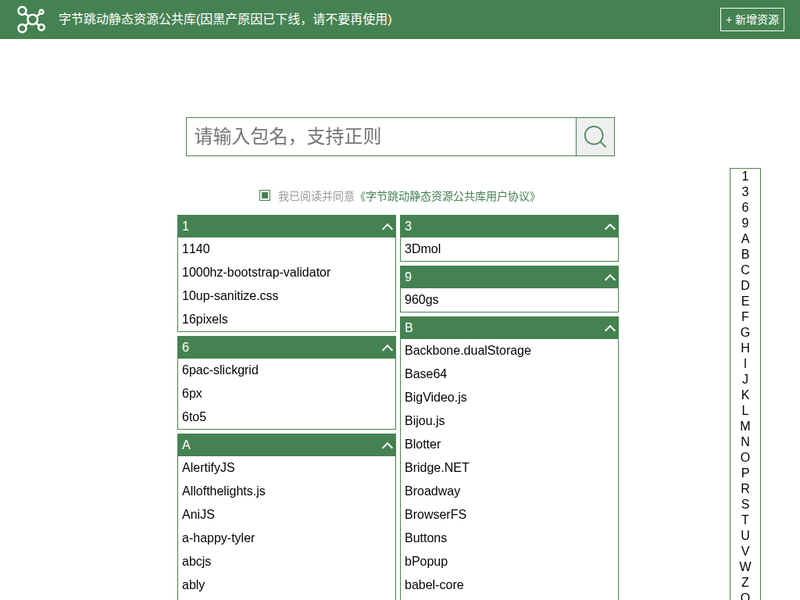800x600 pixels.
Task: Jump to index 3 in sidebar
Action: 745,192
